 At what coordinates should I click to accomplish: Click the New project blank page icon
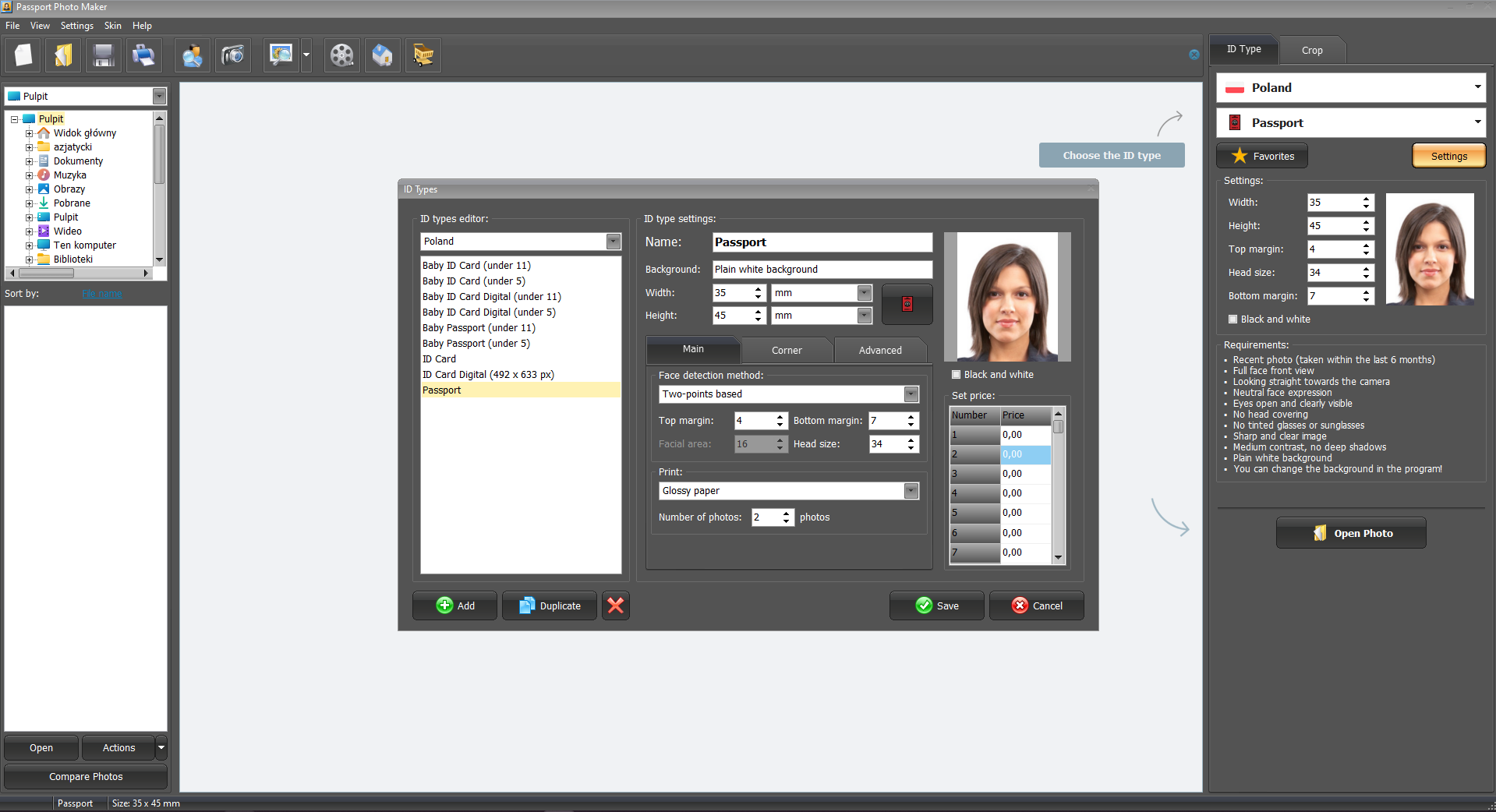tap(23, 55)
